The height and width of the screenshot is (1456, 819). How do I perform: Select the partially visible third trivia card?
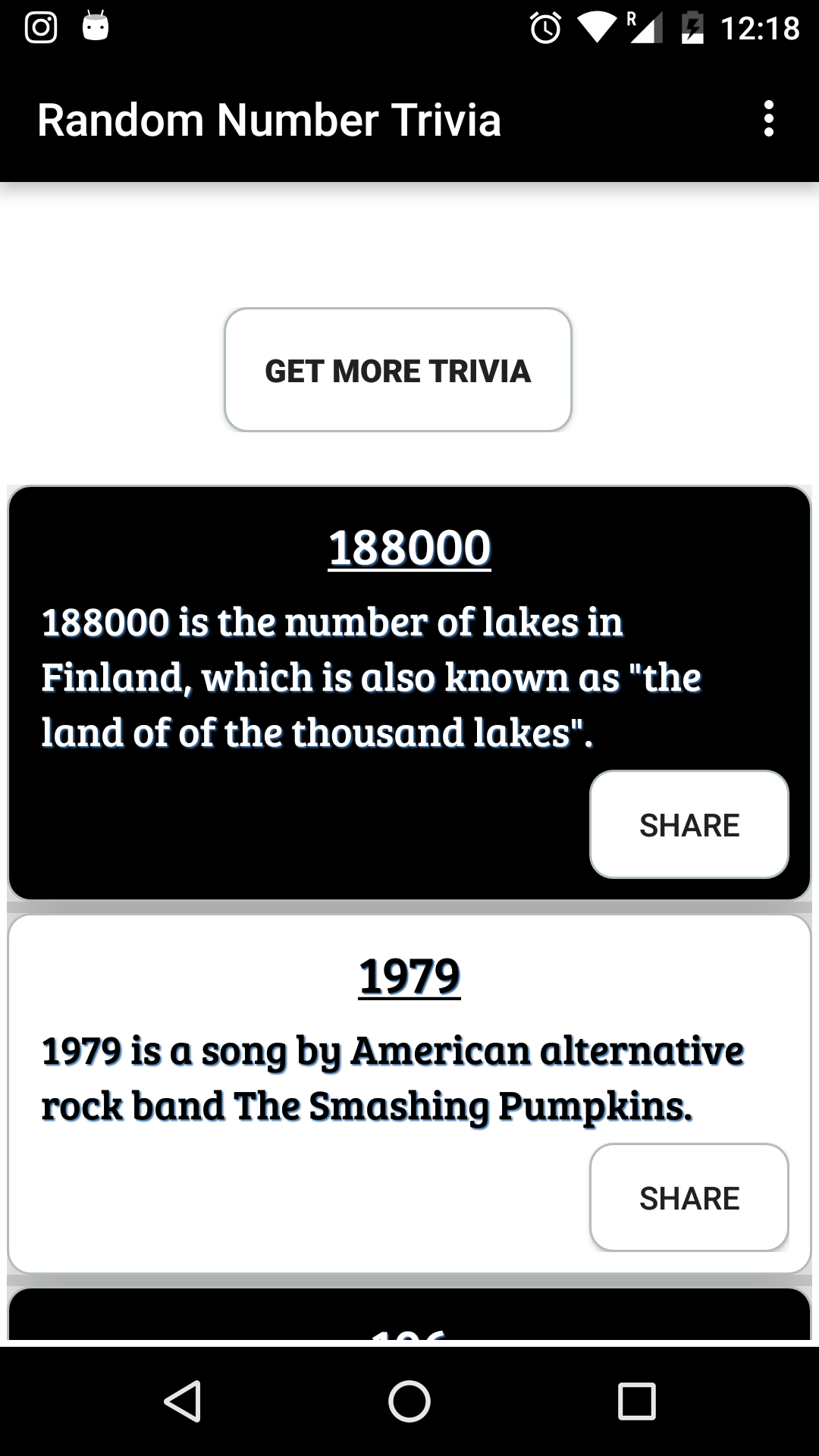coord(409,1316)
